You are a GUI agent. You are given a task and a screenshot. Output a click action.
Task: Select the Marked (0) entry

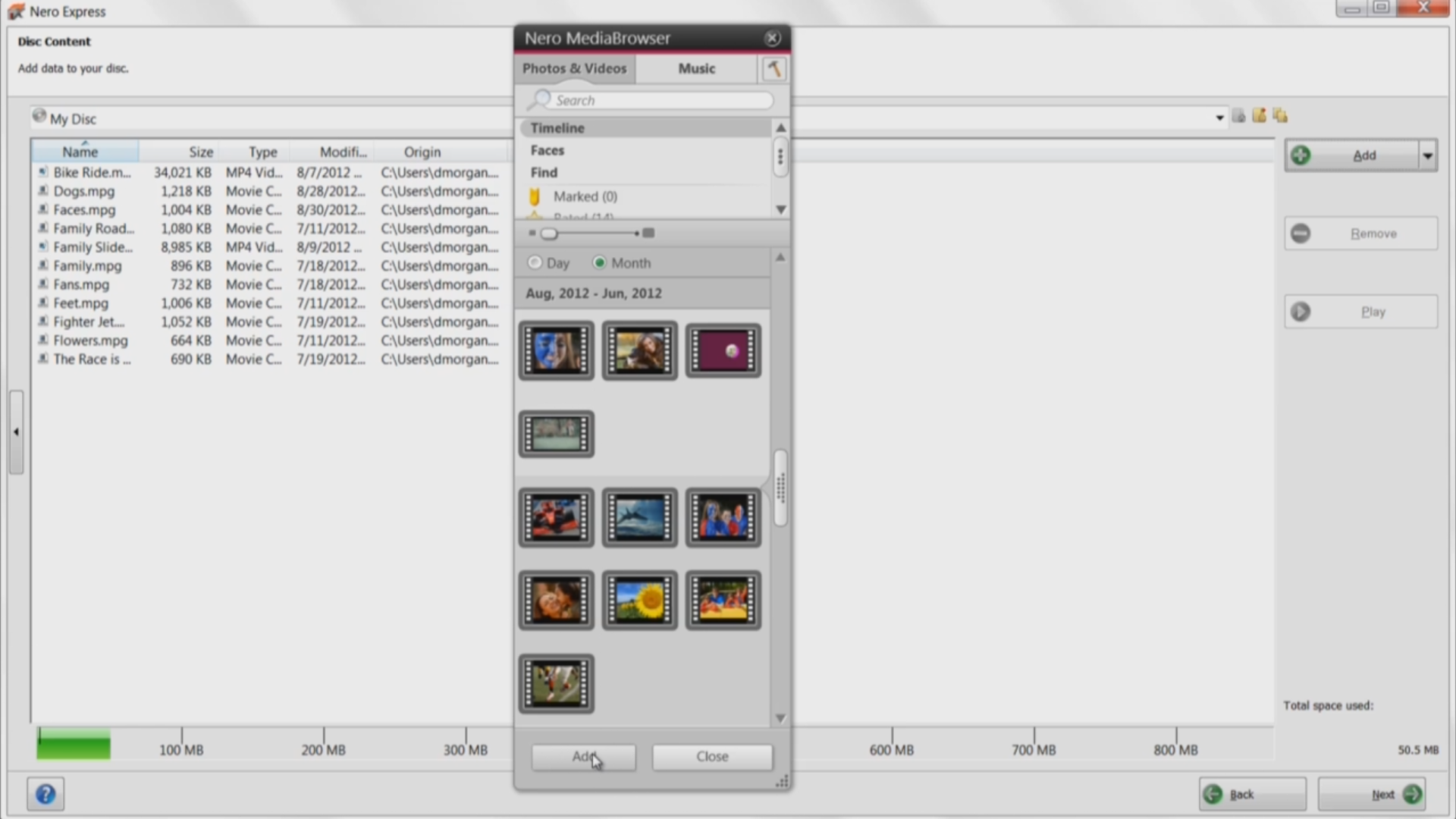tap(585, 196)
